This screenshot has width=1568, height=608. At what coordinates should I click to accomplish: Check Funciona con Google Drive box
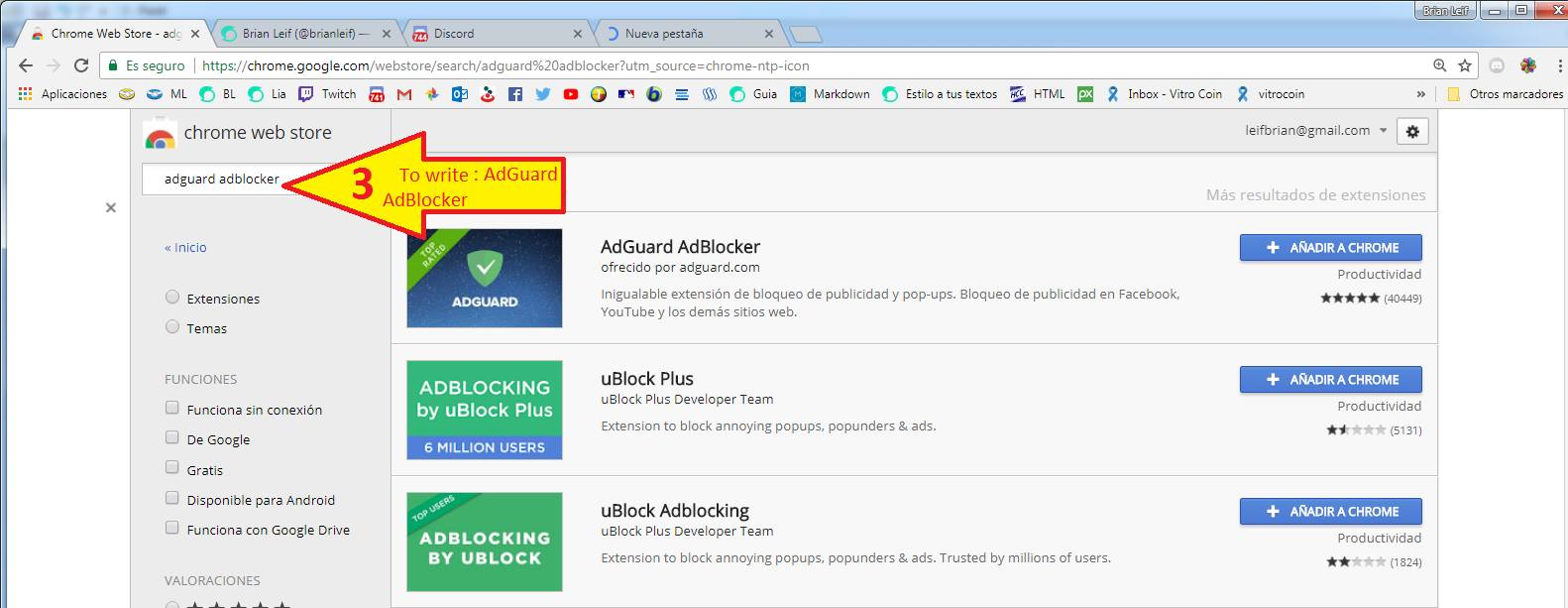point(172,528)
